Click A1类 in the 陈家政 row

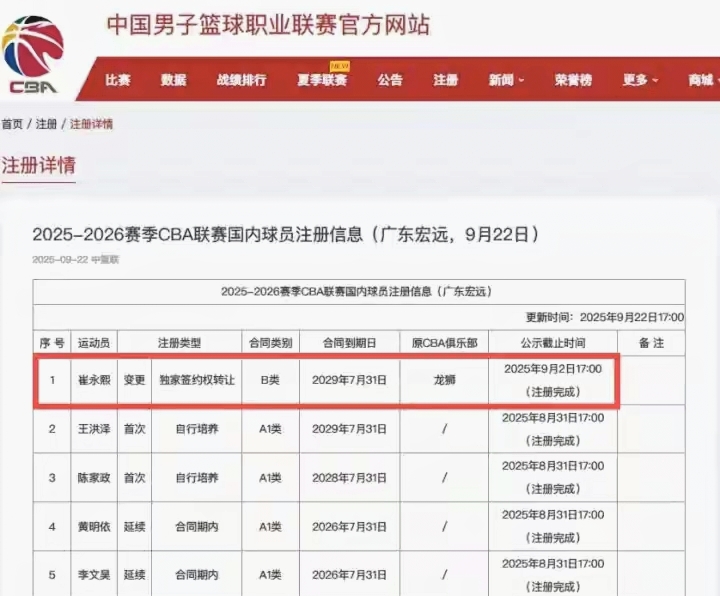pyautogui.click(x=270, y=478)
